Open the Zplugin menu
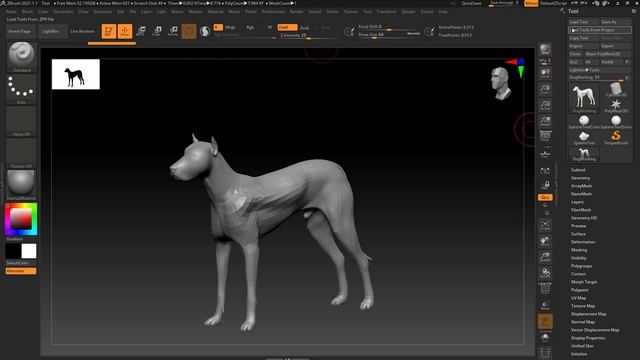Viewport: 640px width, 360px height. pyautogui.click(x=408, y=11)
